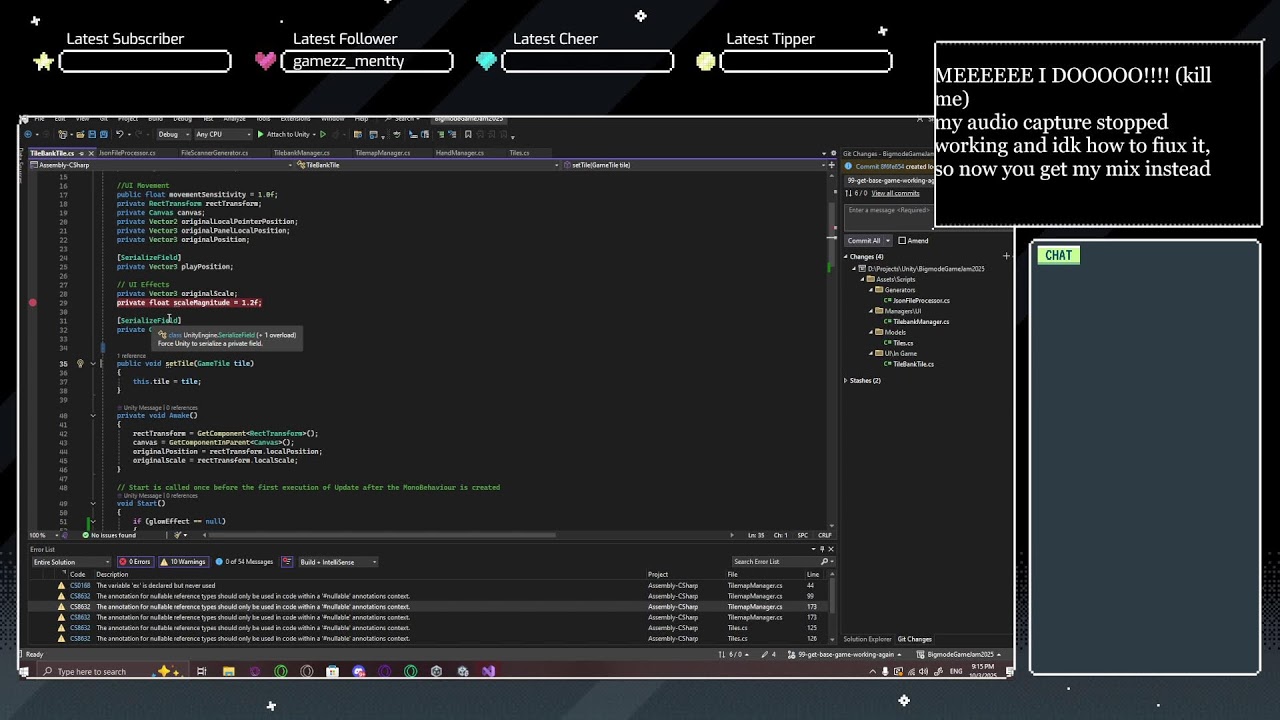Open File Explorer from the taskbar
Screen dimensions: 1280x720
(x=229, y=671)
